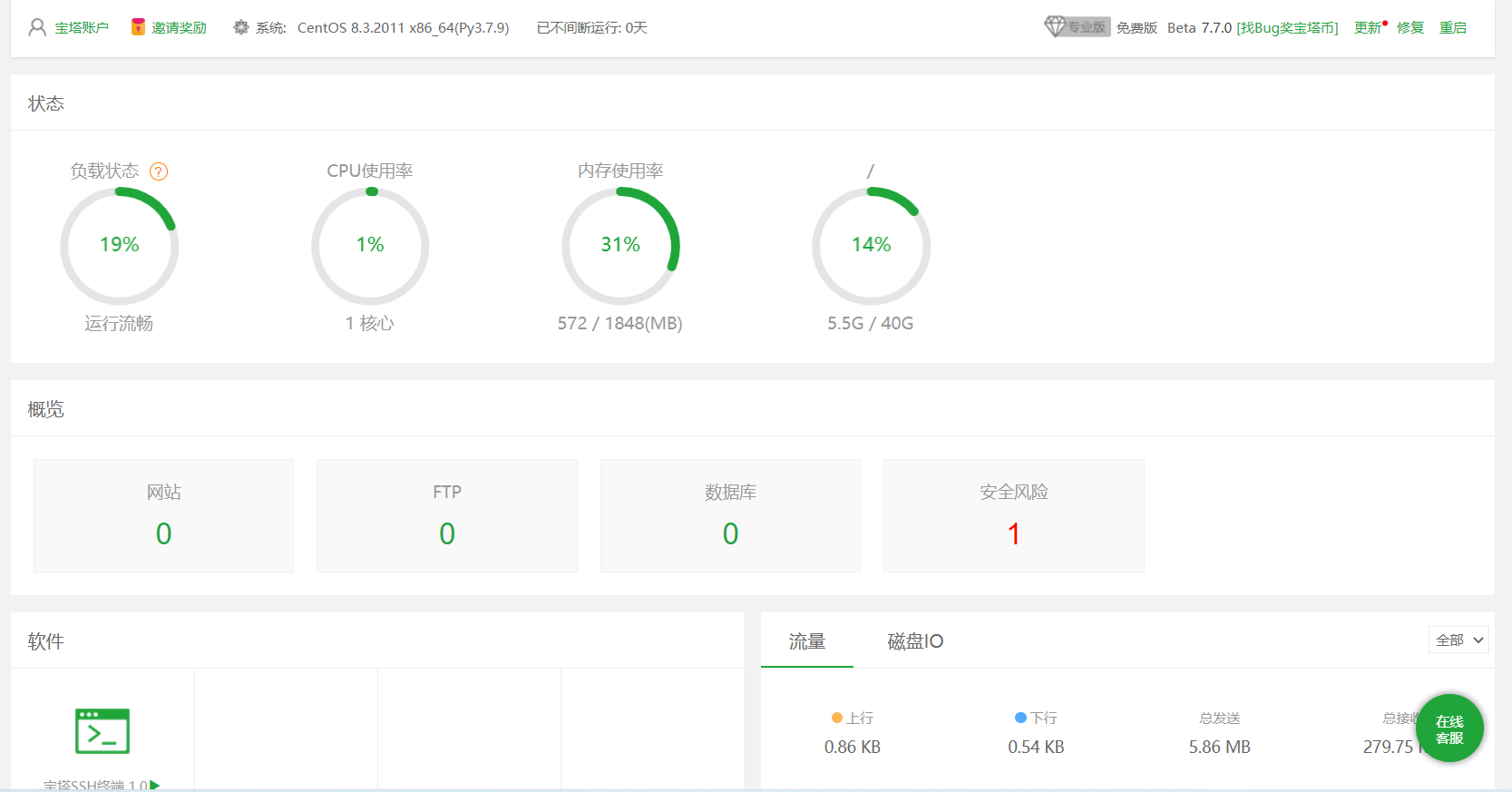Click the SSH terminal play arrow
The image size is (1512, 792).
point(155,785)
